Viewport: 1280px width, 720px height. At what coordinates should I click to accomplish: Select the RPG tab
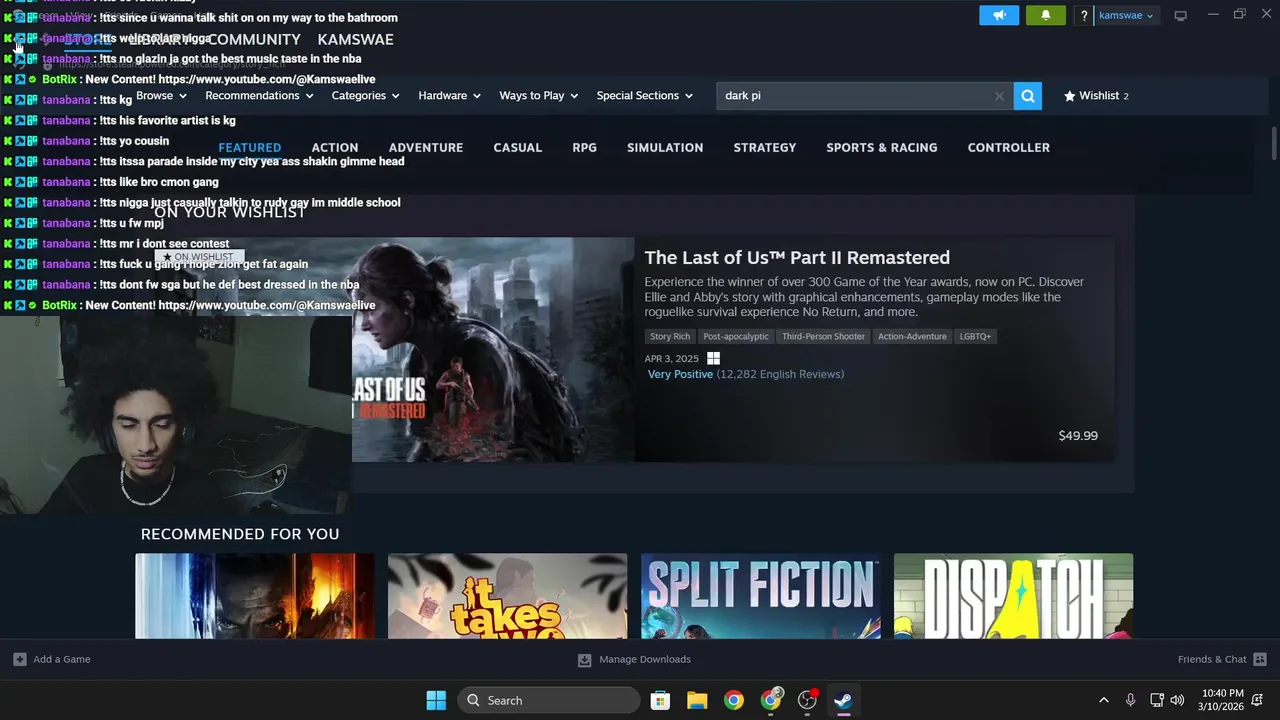[585, 147]
